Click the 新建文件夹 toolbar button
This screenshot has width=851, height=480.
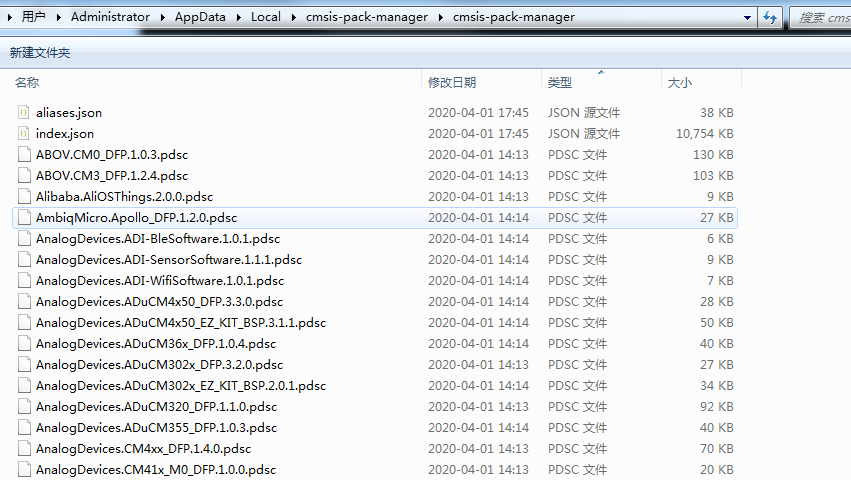tap(40, 53)
